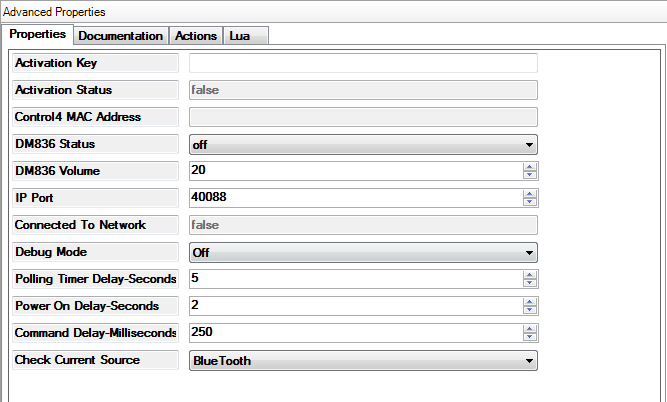Decrement the IP Port value
Image resolution: width=667 pixels, height=402 pixels.
(x=529, y=202)
